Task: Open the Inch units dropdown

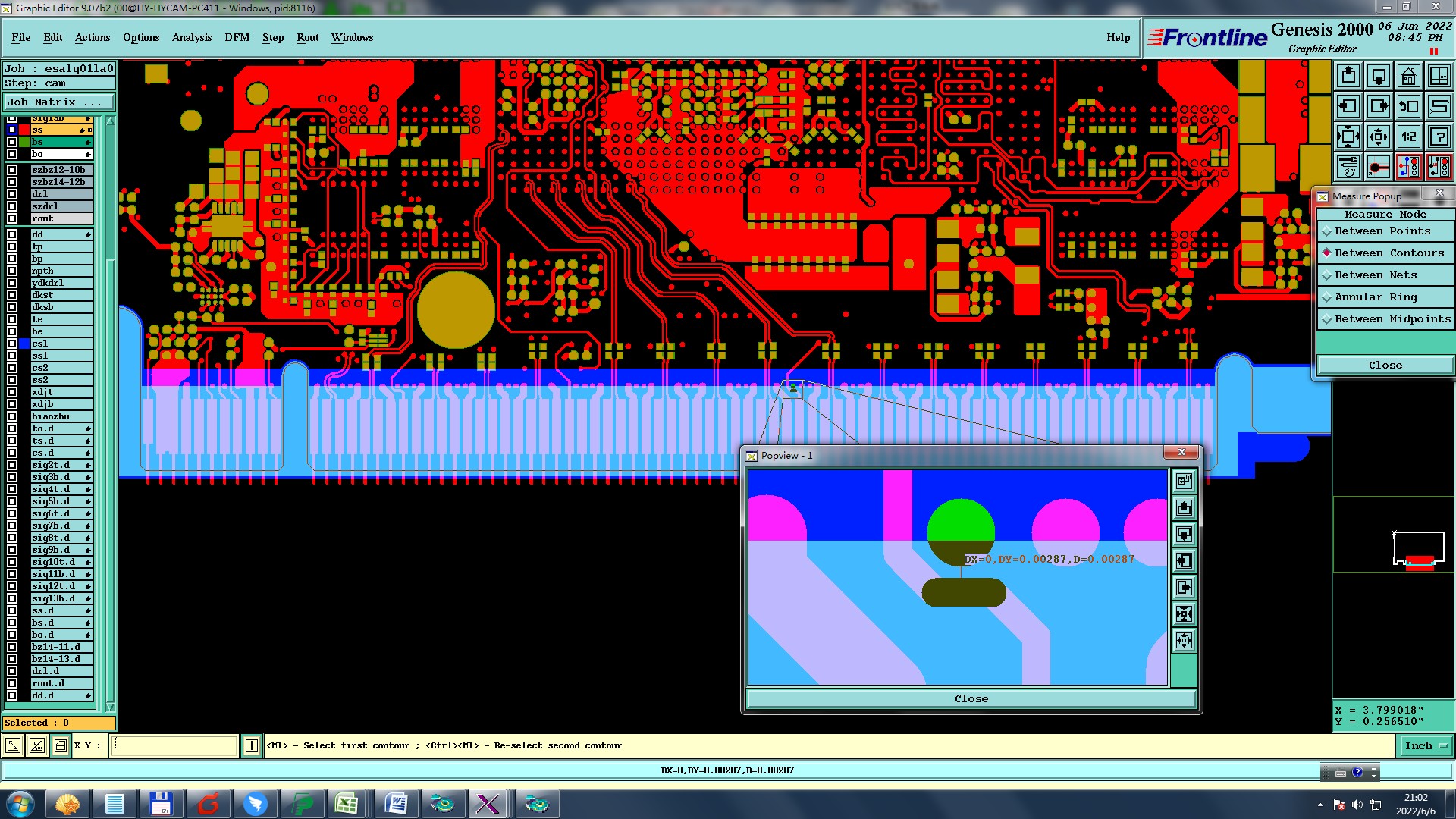Action: [1426, 745]
